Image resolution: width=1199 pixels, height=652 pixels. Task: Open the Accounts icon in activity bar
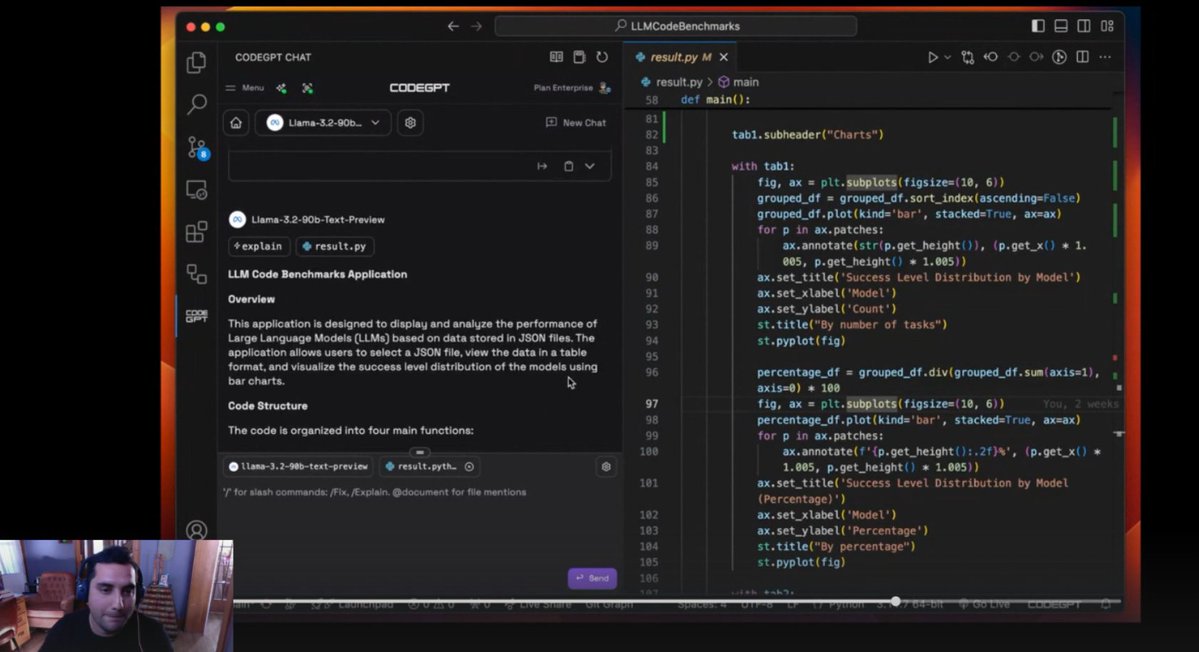pyautogui.click(x=197, y=530)
